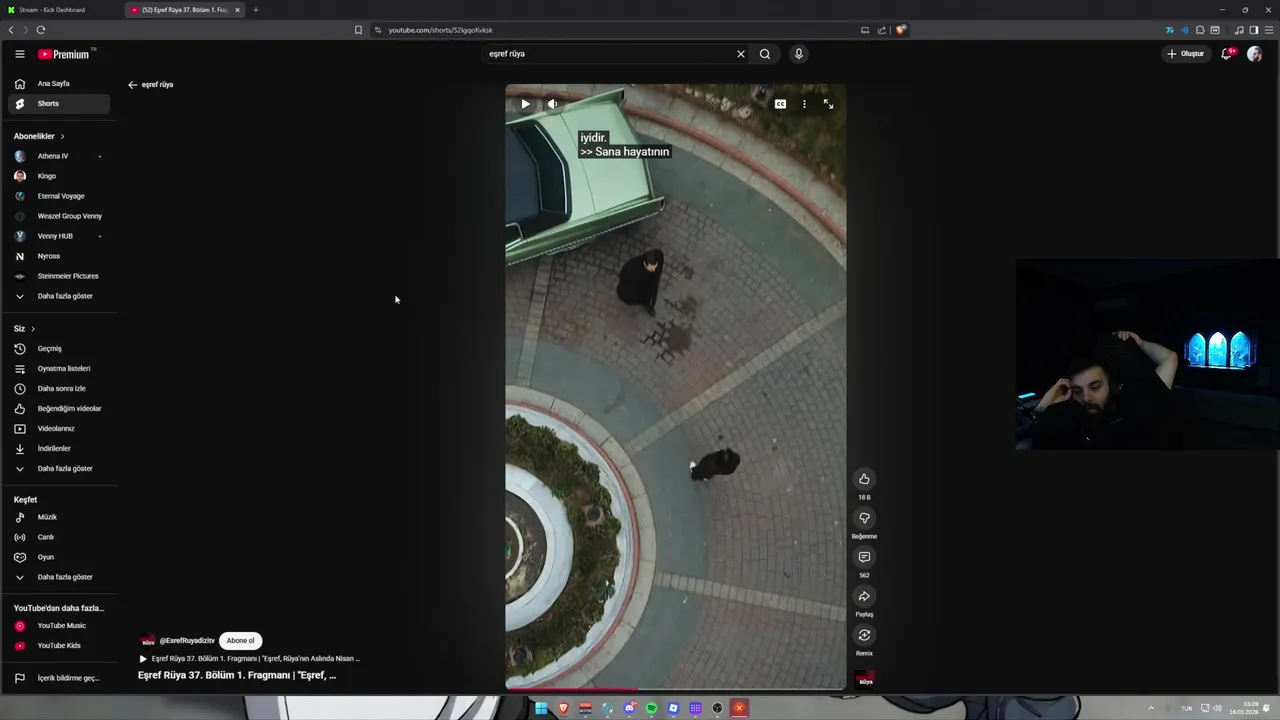Open the Windows Start menu
This screenshot has width=1280, height=720.
541,708
